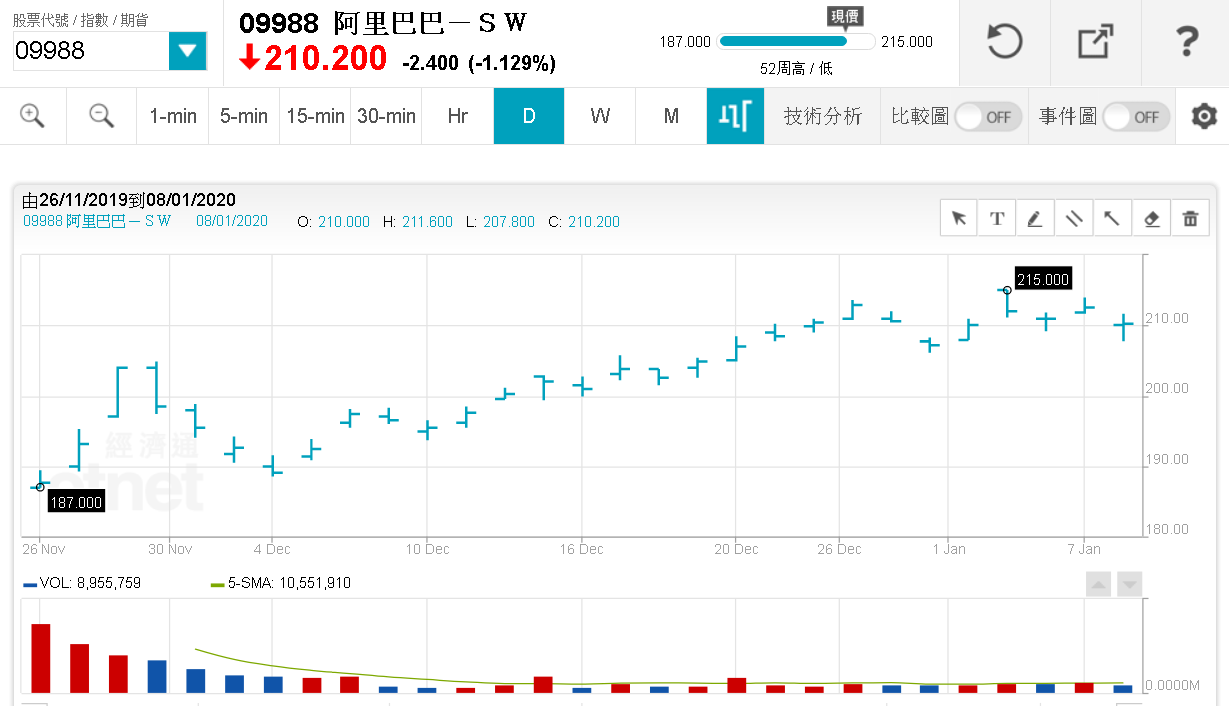Click the 52周高 / 低 label
The image size is (1229, 706).
point(796,68)
